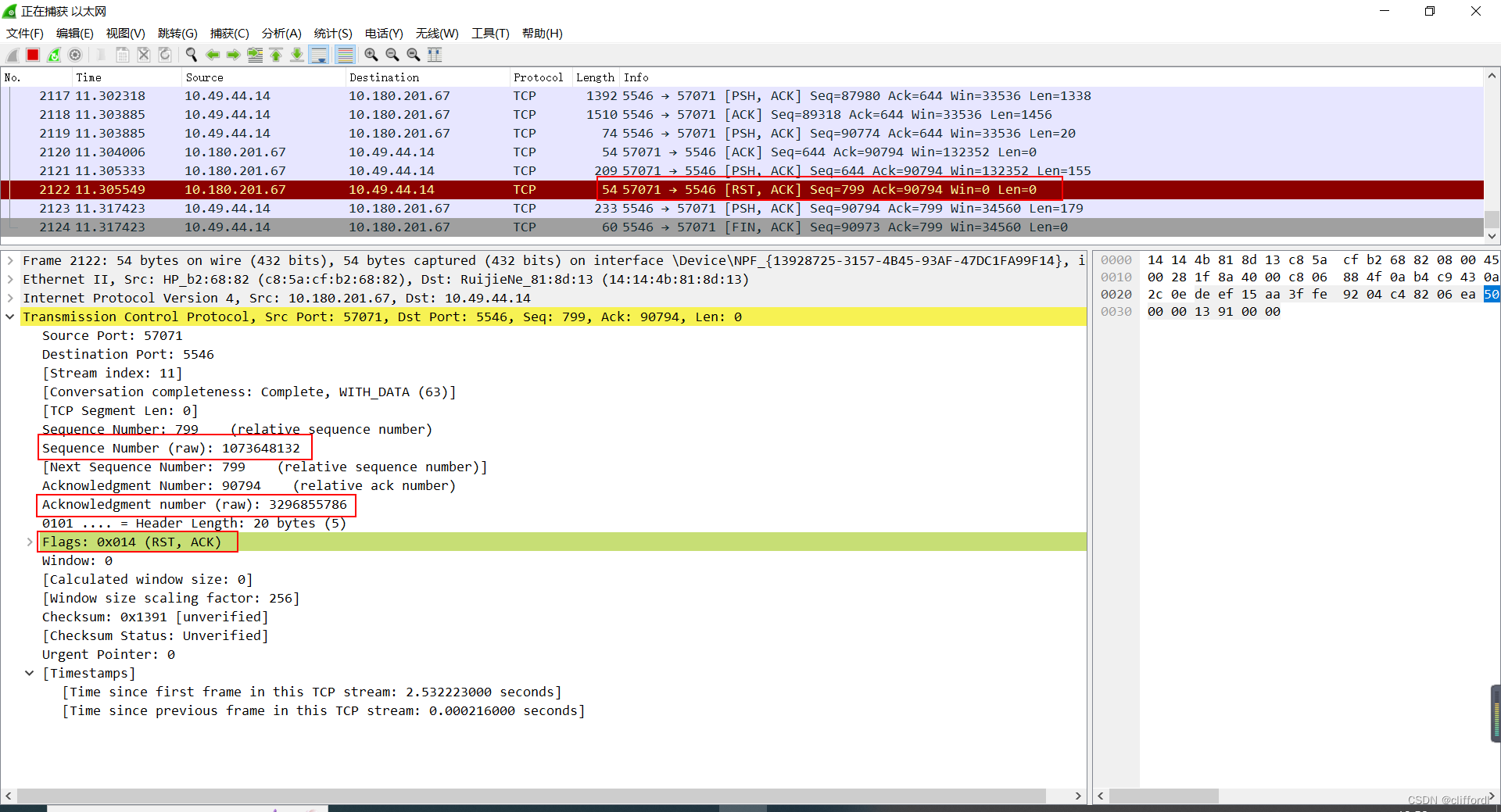Click packet list vertical scrollbar thumb
Screen dimensions: 1501x812
(x=1492, y=219)
